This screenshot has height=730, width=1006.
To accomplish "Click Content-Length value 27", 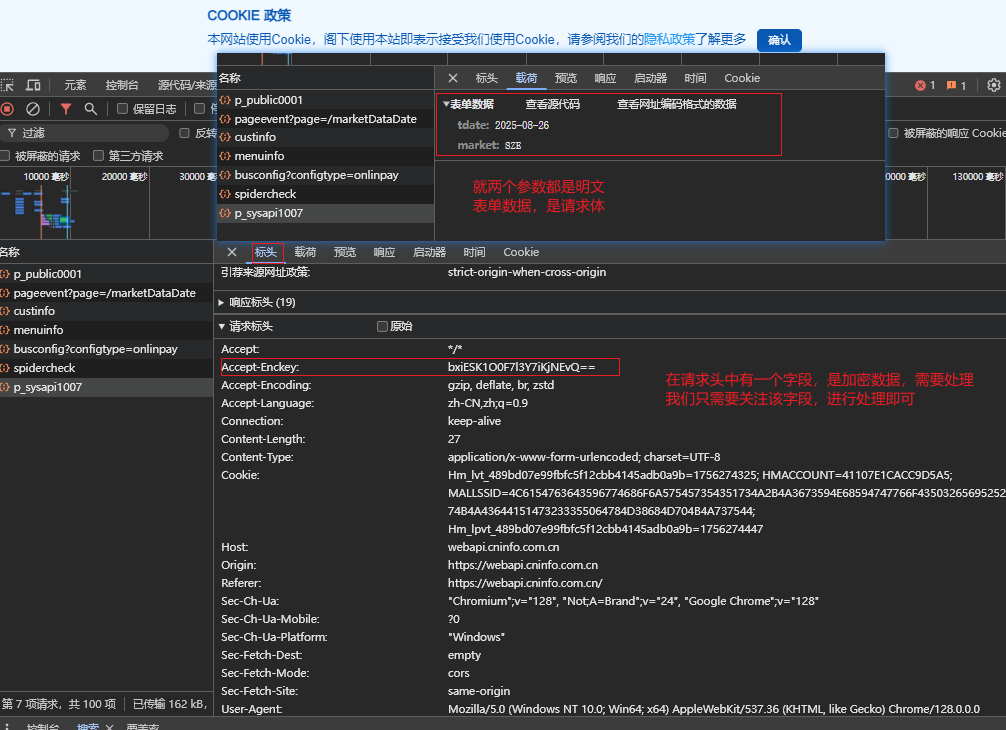I will click(454, 439).
